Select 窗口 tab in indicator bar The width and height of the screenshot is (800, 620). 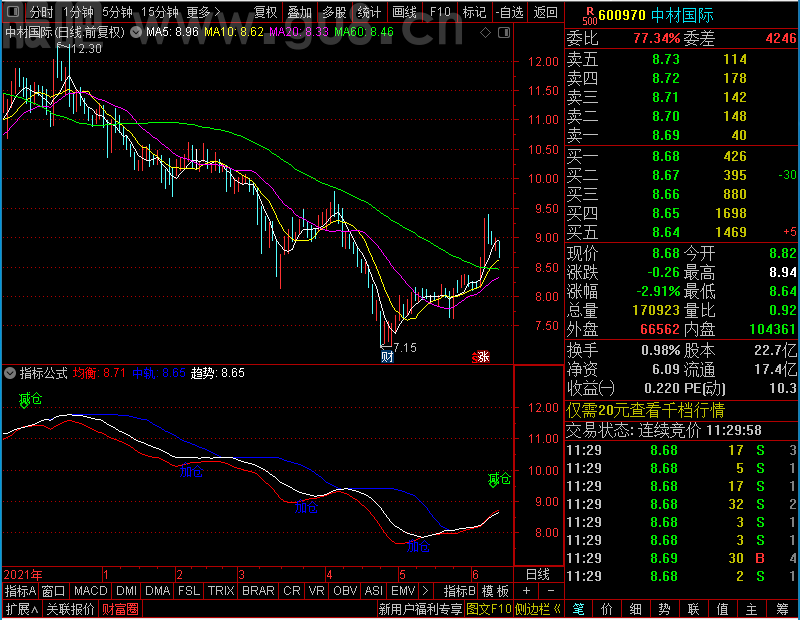[x=54, y=591]
